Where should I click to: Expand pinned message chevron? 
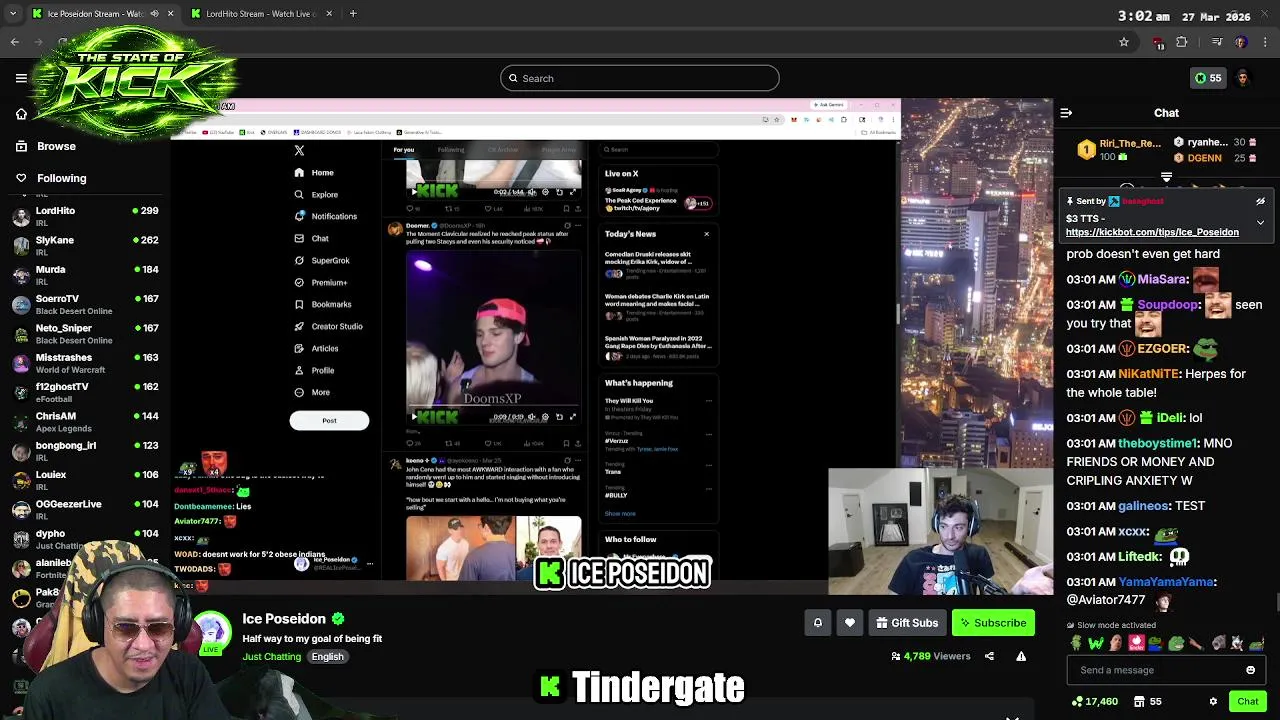pyautogui.click(x=1260, y=222)
